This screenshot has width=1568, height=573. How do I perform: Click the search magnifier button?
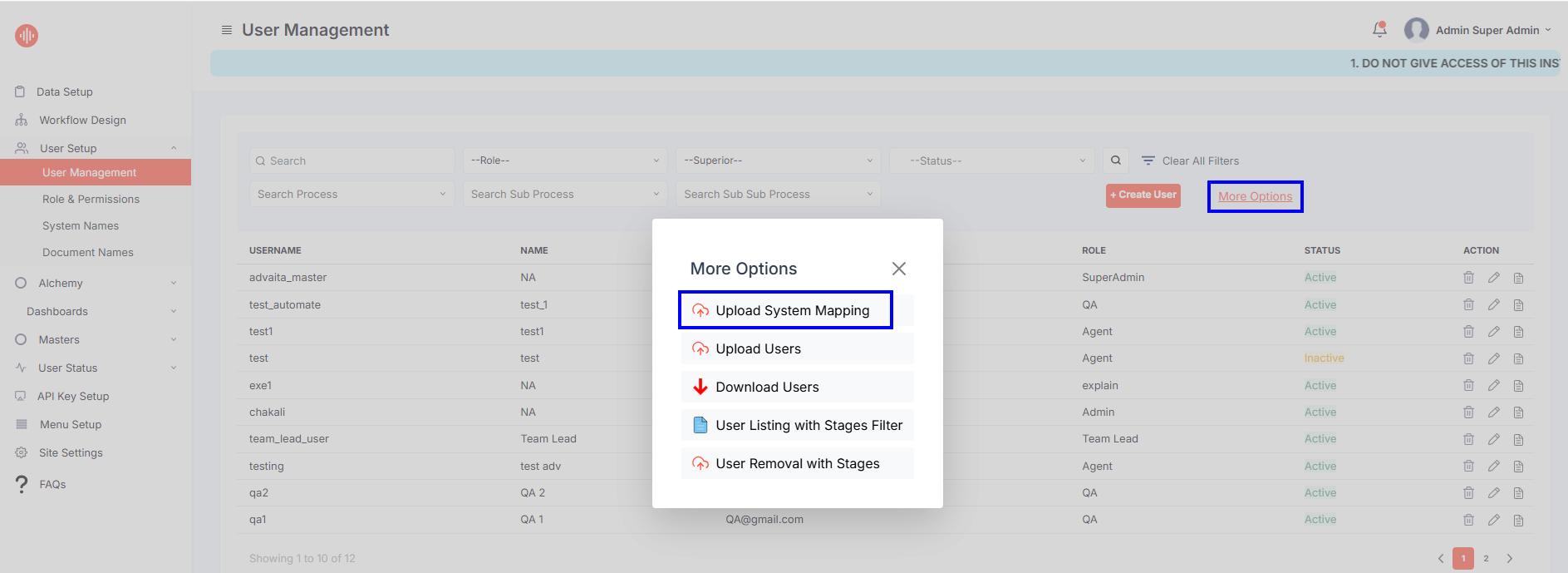point(1116,161)
